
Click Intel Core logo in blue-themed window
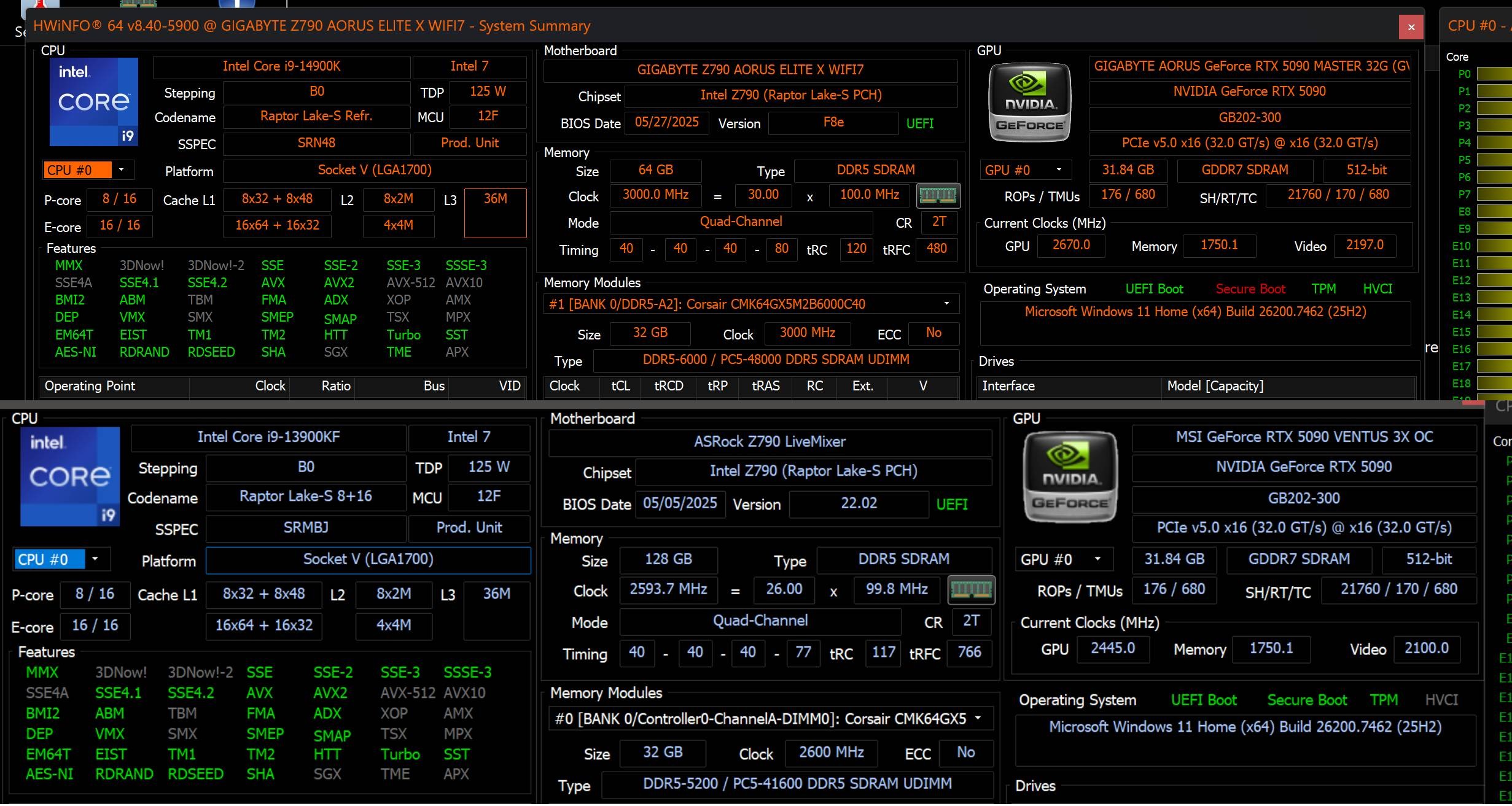click(70, 476)
